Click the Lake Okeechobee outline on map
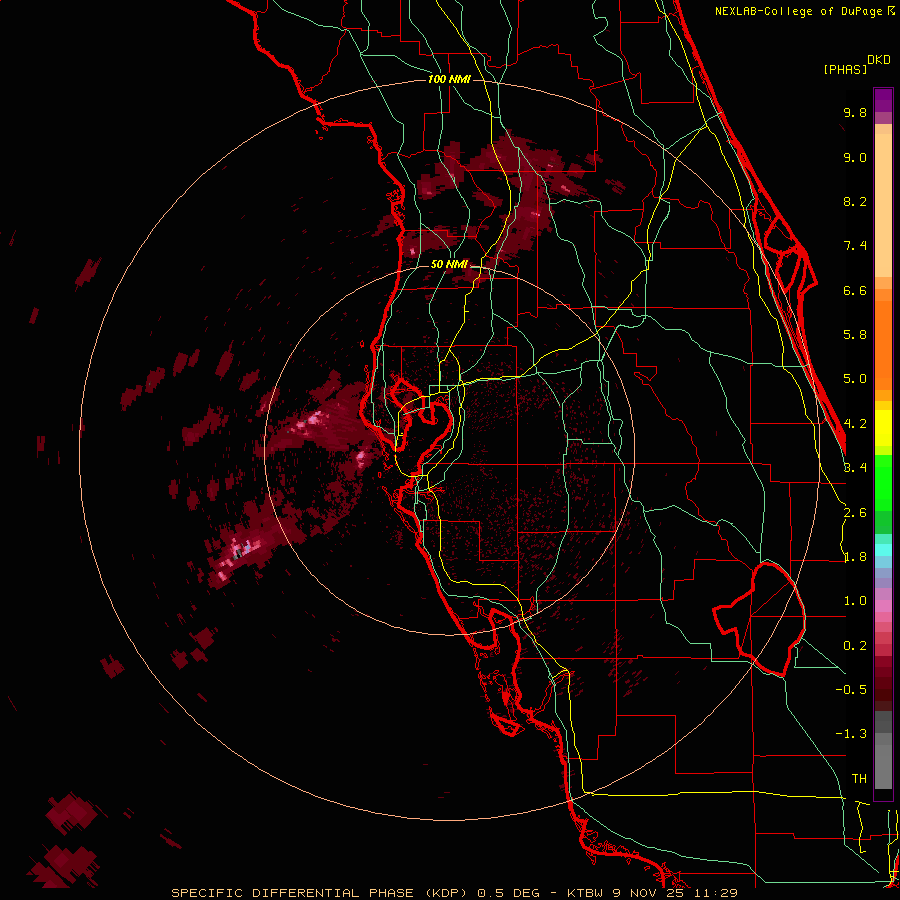 759,619
